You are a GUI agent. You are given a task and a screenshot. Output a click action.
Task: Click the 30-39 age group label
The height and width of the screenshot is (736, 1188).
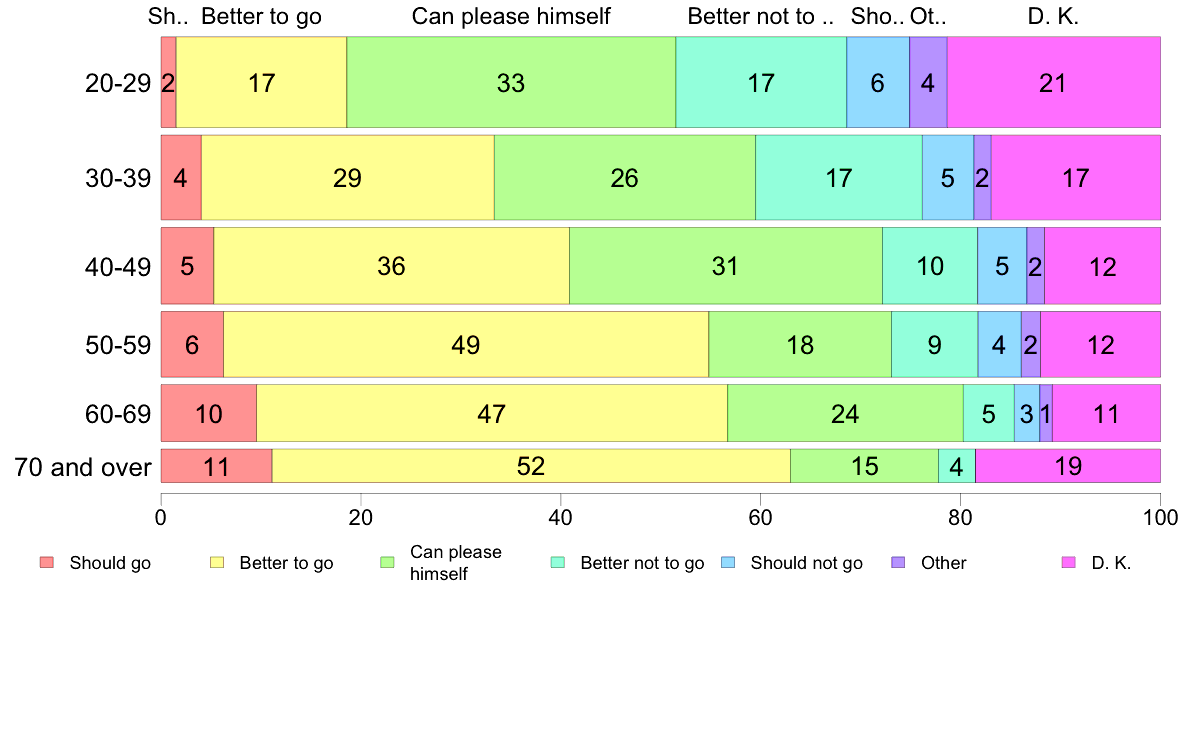pos(118,178)
